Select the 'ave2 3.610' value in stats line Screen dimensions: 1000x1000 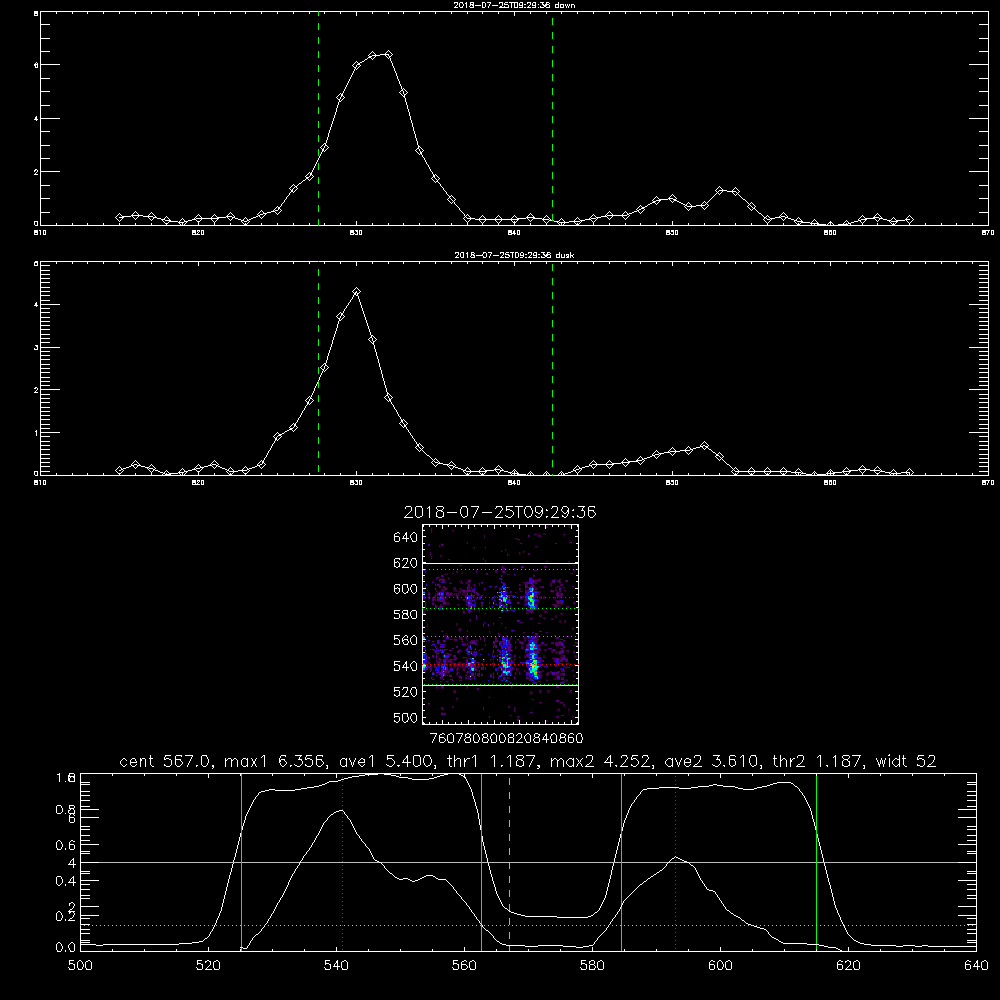[712, 761]
